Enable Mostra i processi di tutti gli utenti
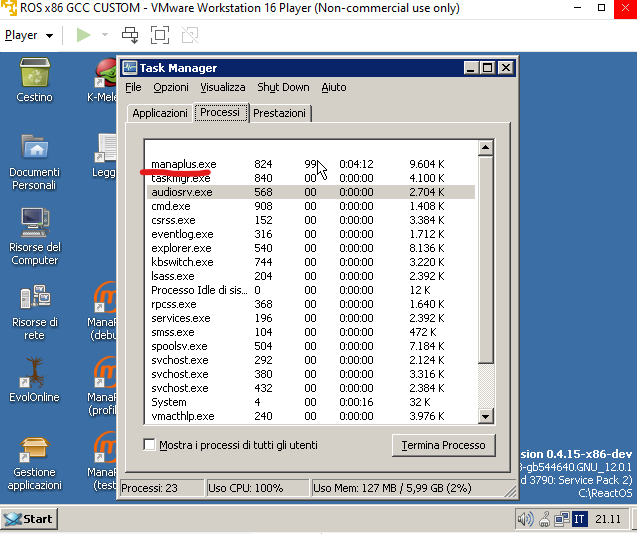This screenshot has height=534, width=637. click(x=150, y=445)
